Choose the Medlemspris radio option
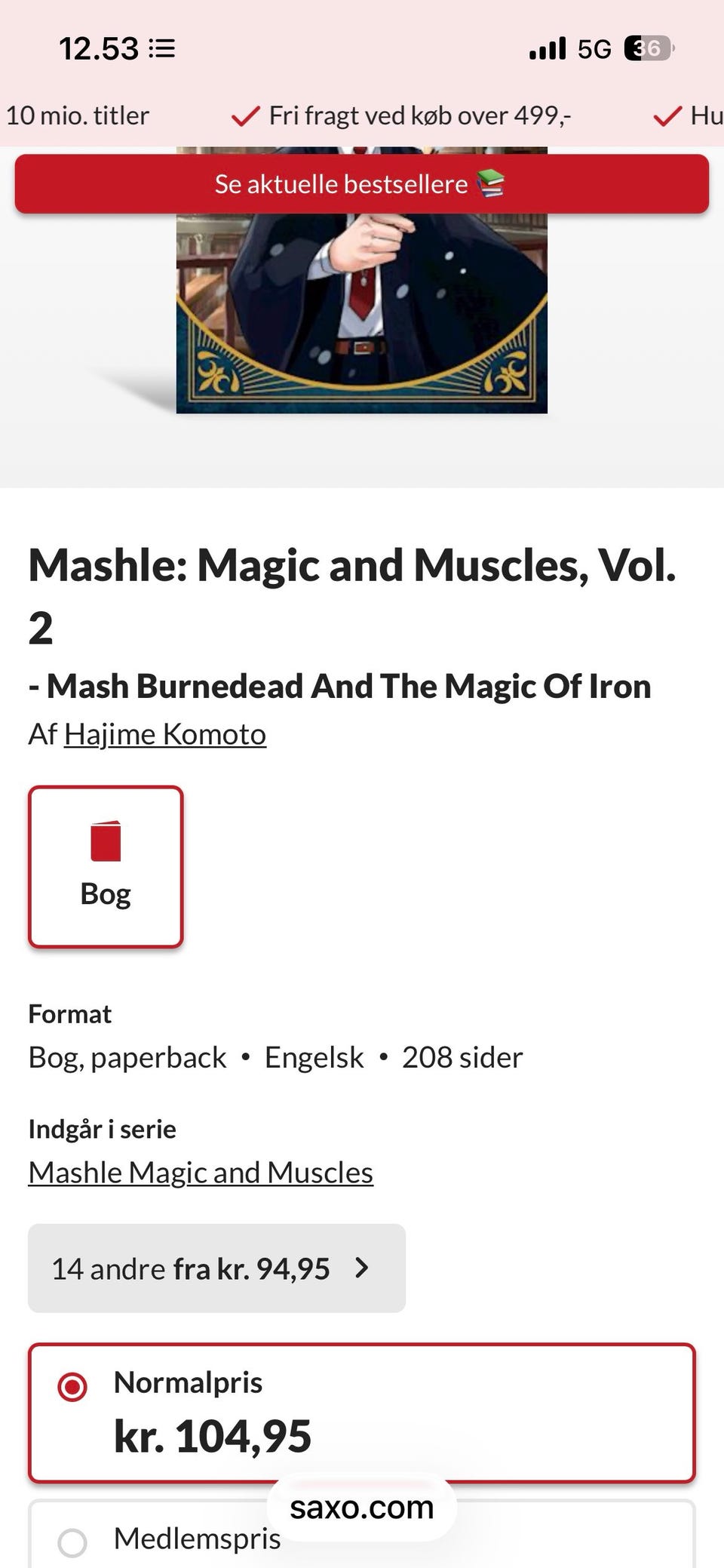Viewport: 724px width, 1568px height. [x=72, y=1542]
